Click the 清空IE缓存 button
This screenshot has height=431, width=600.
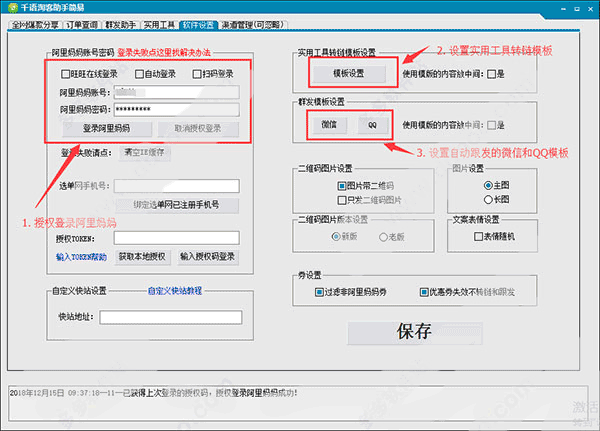[144, 152]
